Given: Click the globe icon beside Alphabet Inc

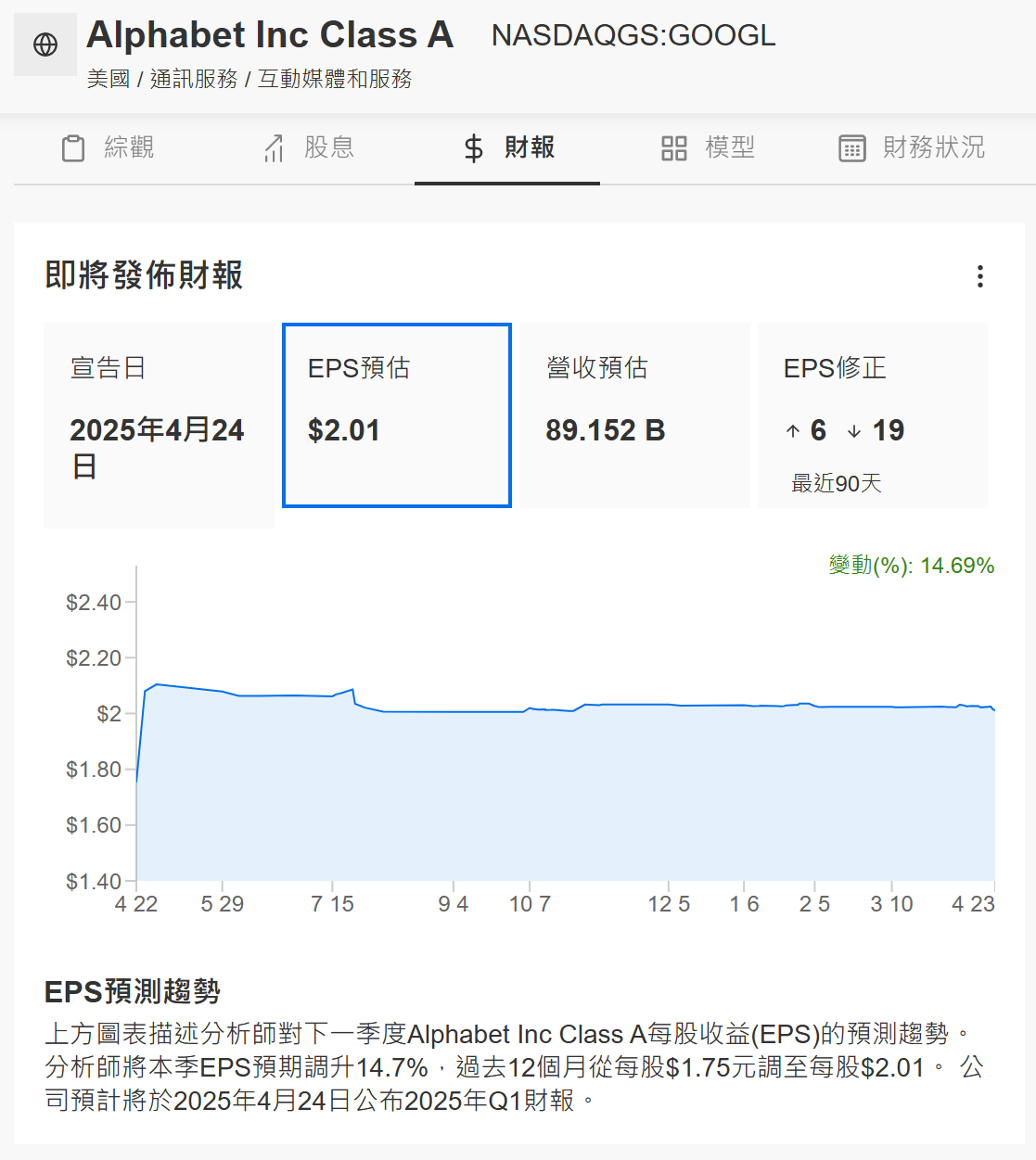Looking at the screenshot, I should (45, 45).
